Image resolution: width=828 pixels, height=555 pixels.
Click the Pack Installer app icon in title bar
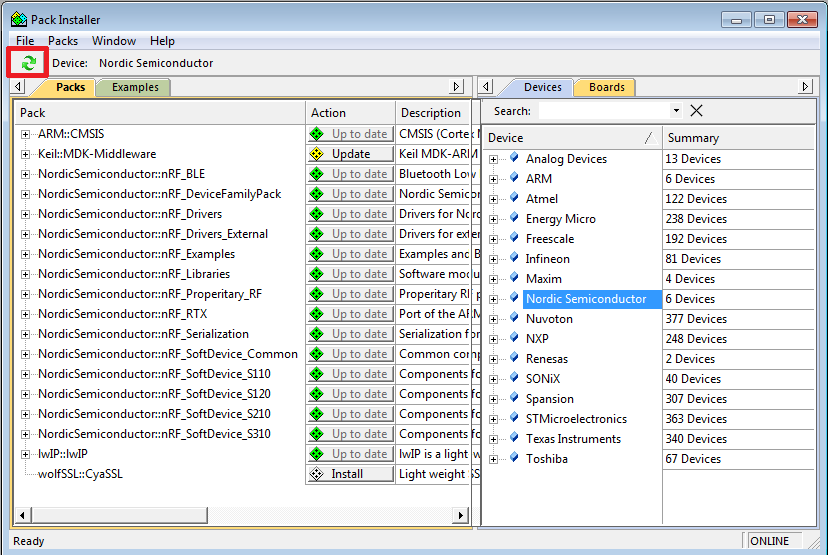tap(19, 20)
